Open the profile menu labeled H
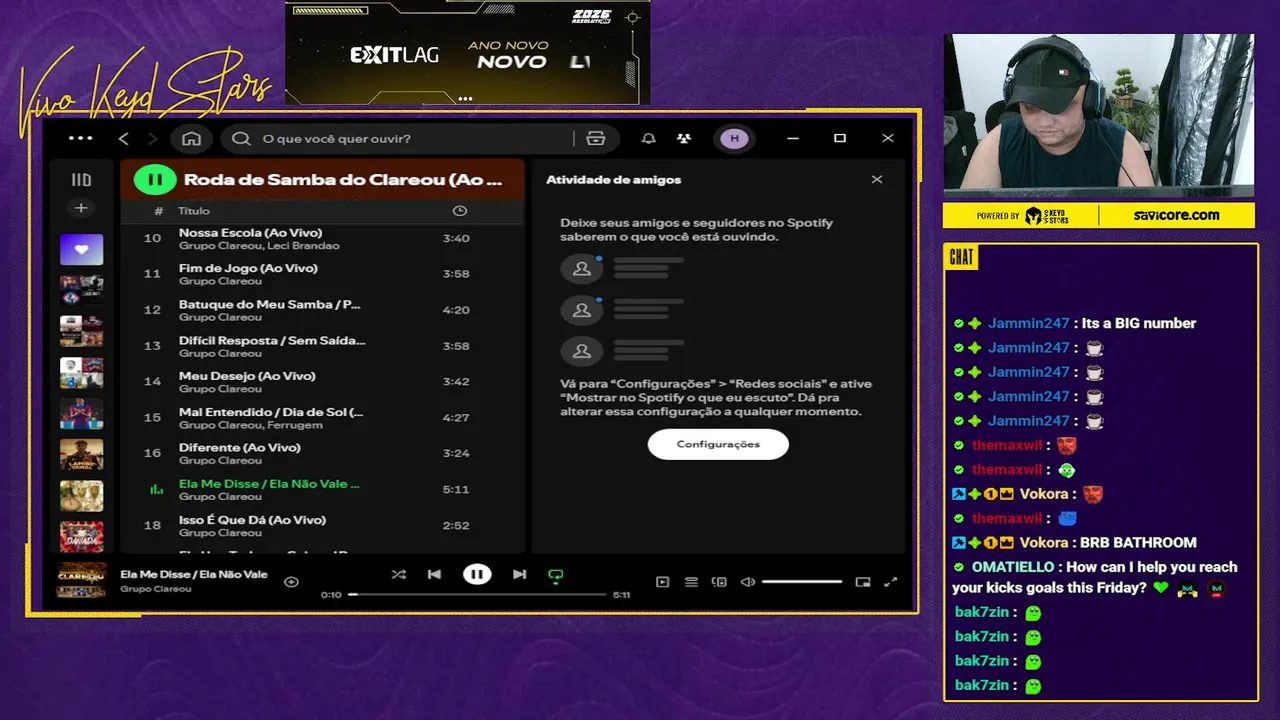The image size is (1280, 720). click(735, 139)
